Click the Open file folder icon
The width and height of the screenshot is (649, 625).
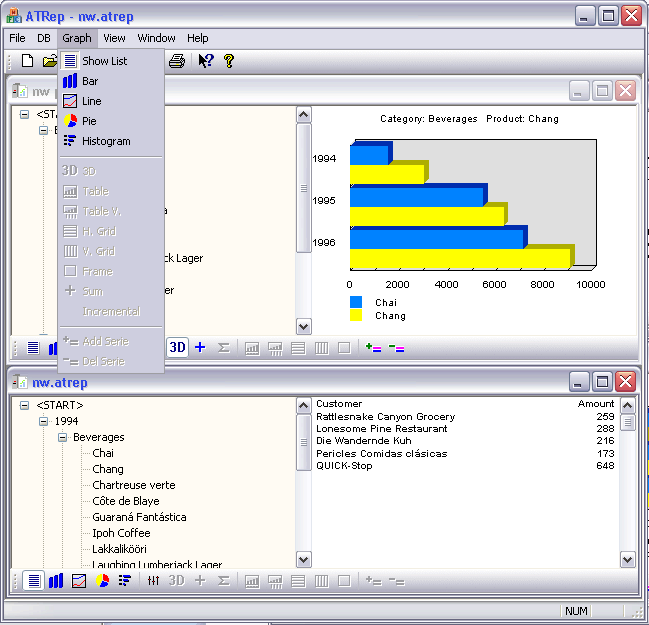click(50, 61)
